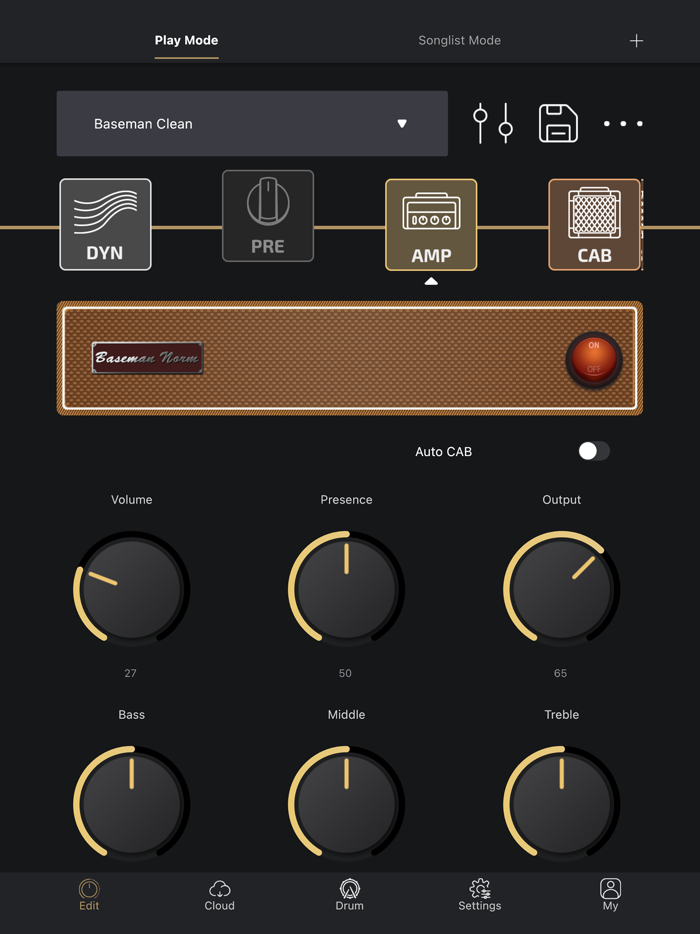Screen dimensions: 700x934
Task: Toggle the amp ON/OFF red switch
Action: click(x=594, y=359)
